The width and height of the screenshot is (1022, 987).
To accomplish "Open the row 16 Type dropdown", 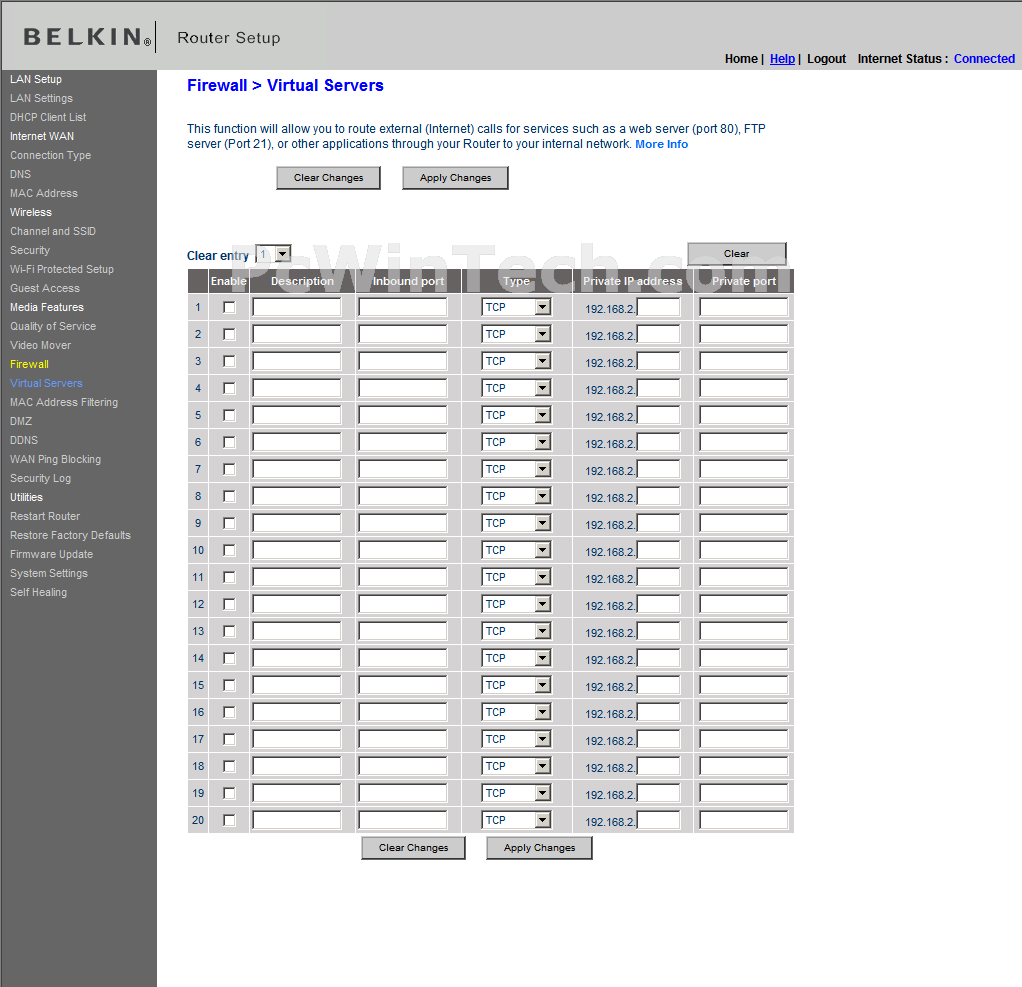I will 517,712.
